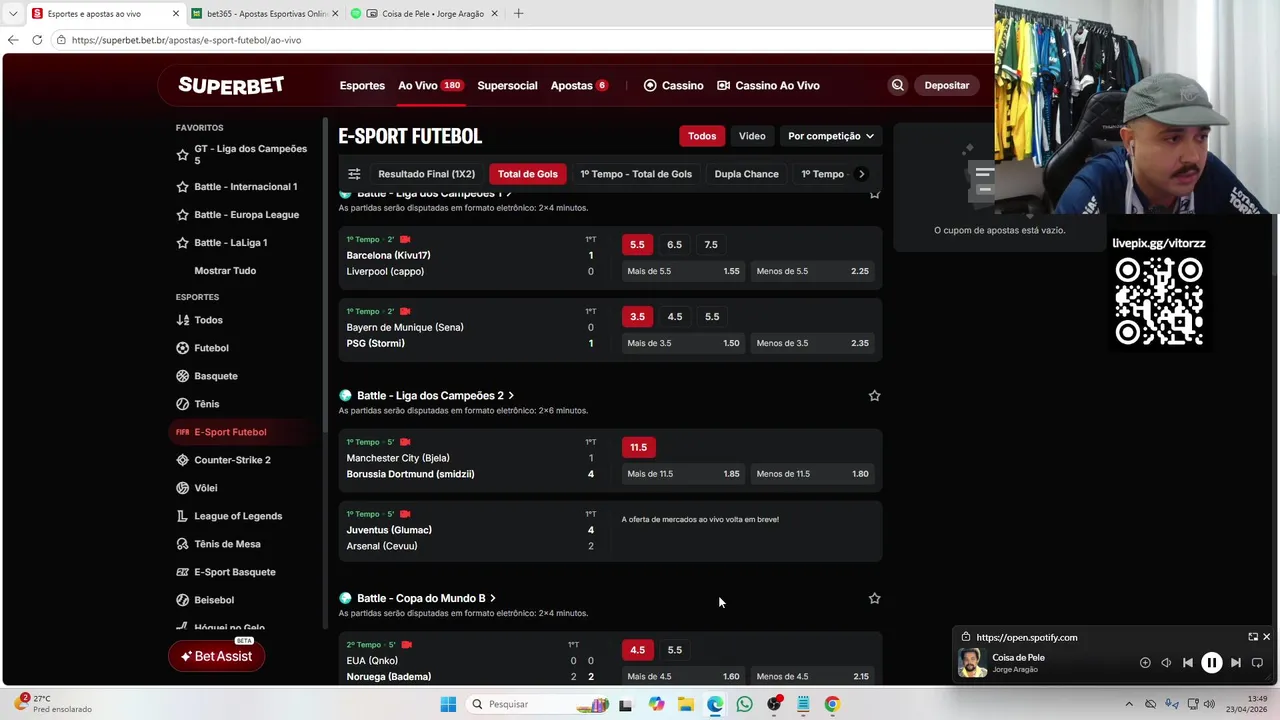Screen dimensions: 1280x720
Task: Unfavorite GT - Liga dos Campeões 5
Action: [x=182, y=155]
